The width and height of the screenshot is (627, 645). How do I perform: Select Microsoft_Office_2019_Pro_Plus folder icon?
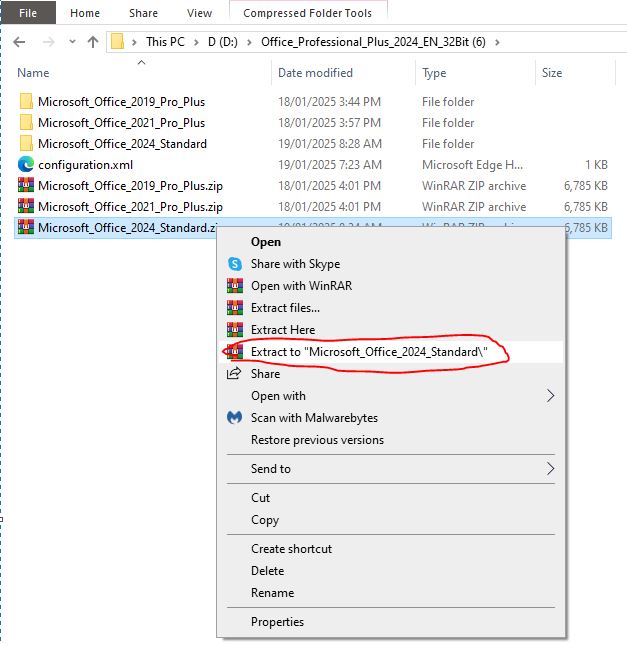click(26, 101)
